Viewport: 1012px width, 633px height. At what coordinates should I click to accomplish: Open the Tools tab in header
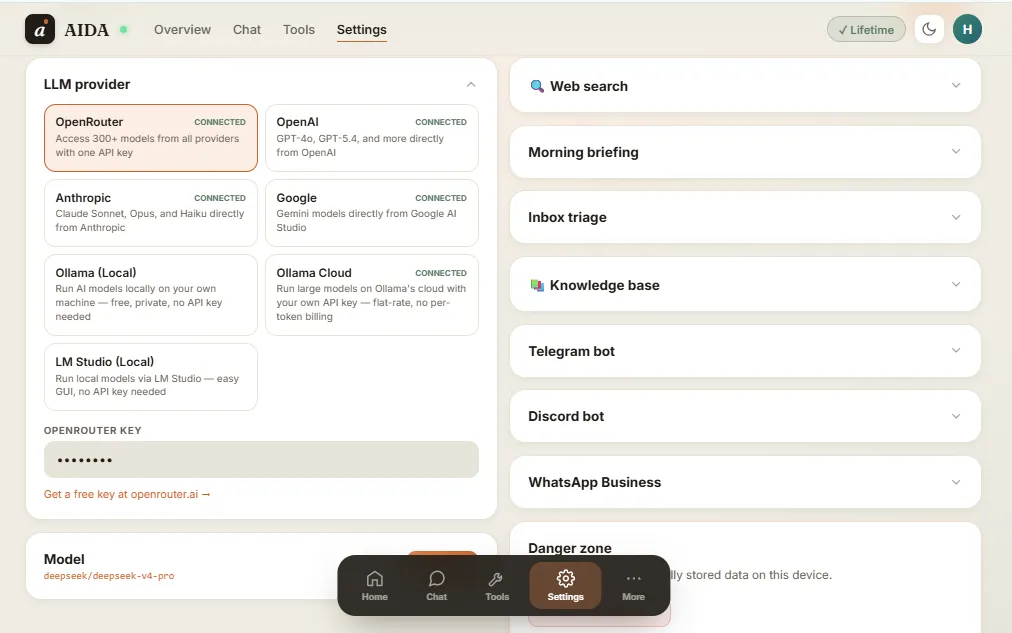(299, 30)
